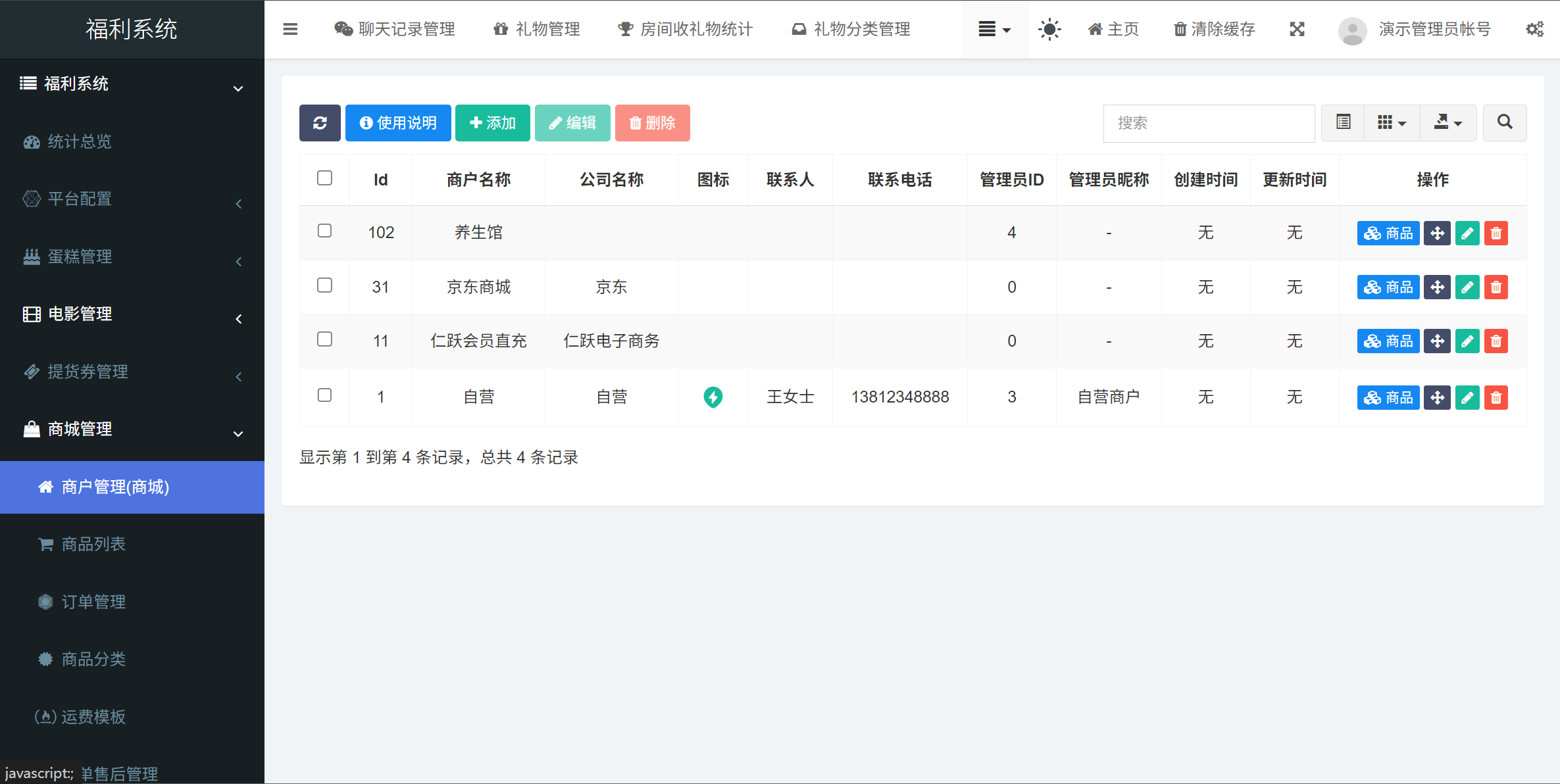The width and height of the screenshot is (1560, 784).
Task: Open 商品列表 in sidebar
Action: pyautogui.click(x=132, y=544)
